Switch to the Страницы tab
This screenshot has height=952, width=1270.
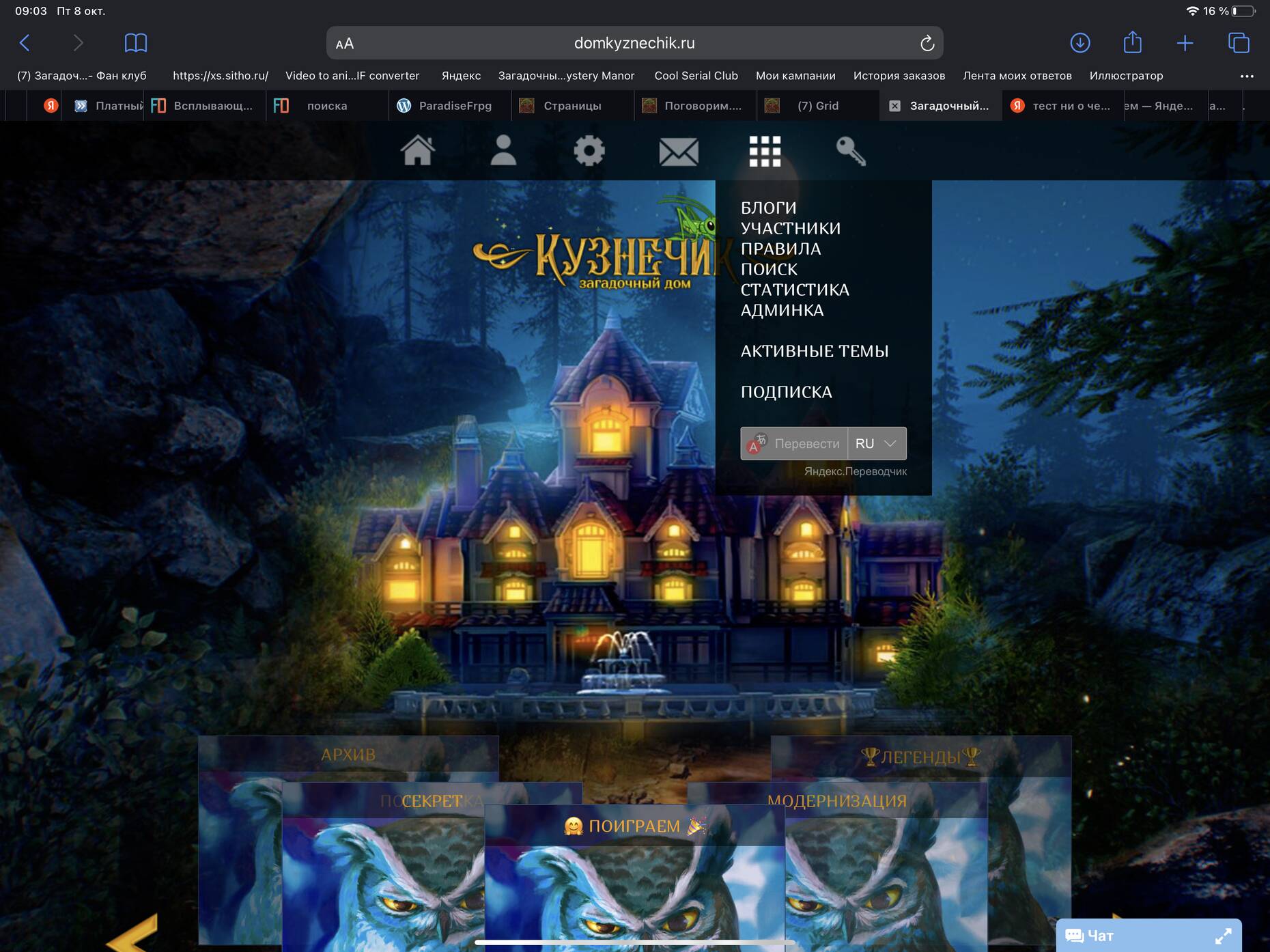pyautogui.click(x=572, y=106)
